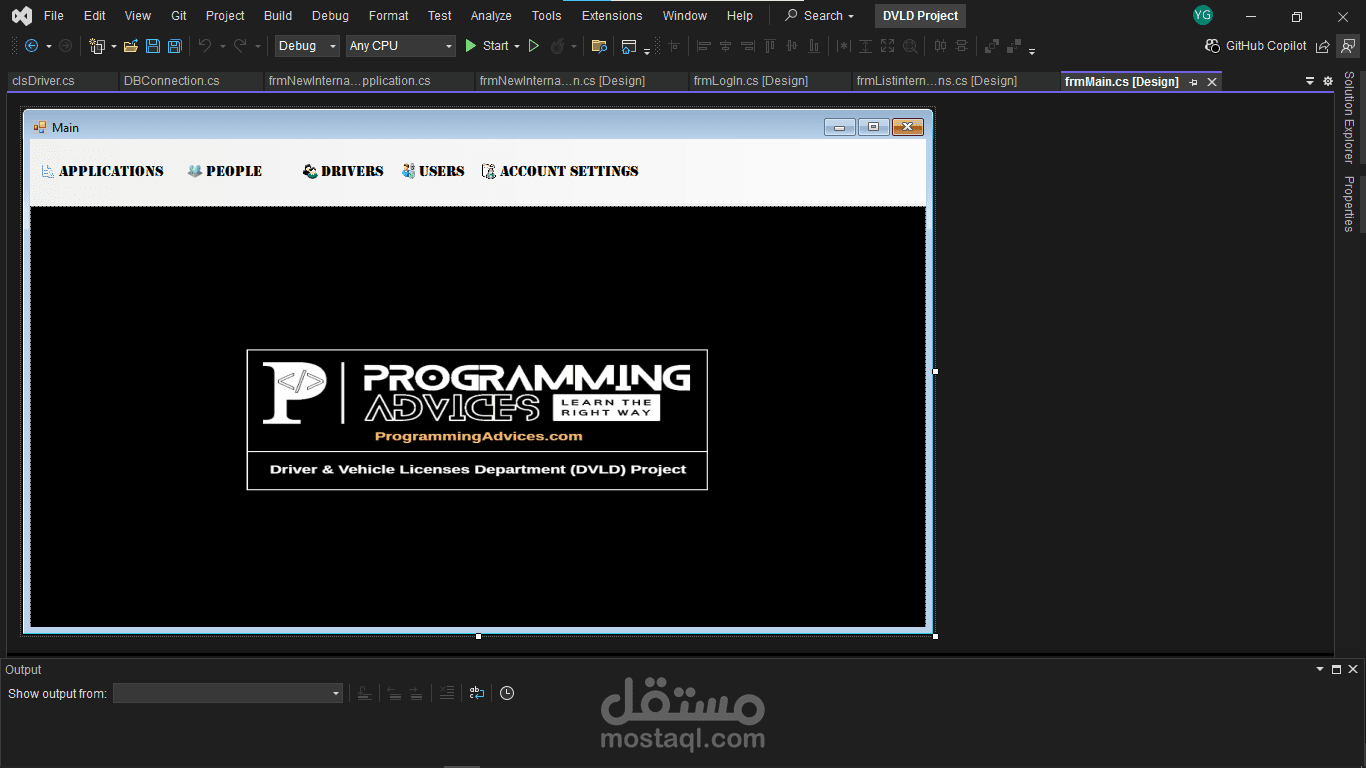Open the Find in Files folder icon

point(599,46)
